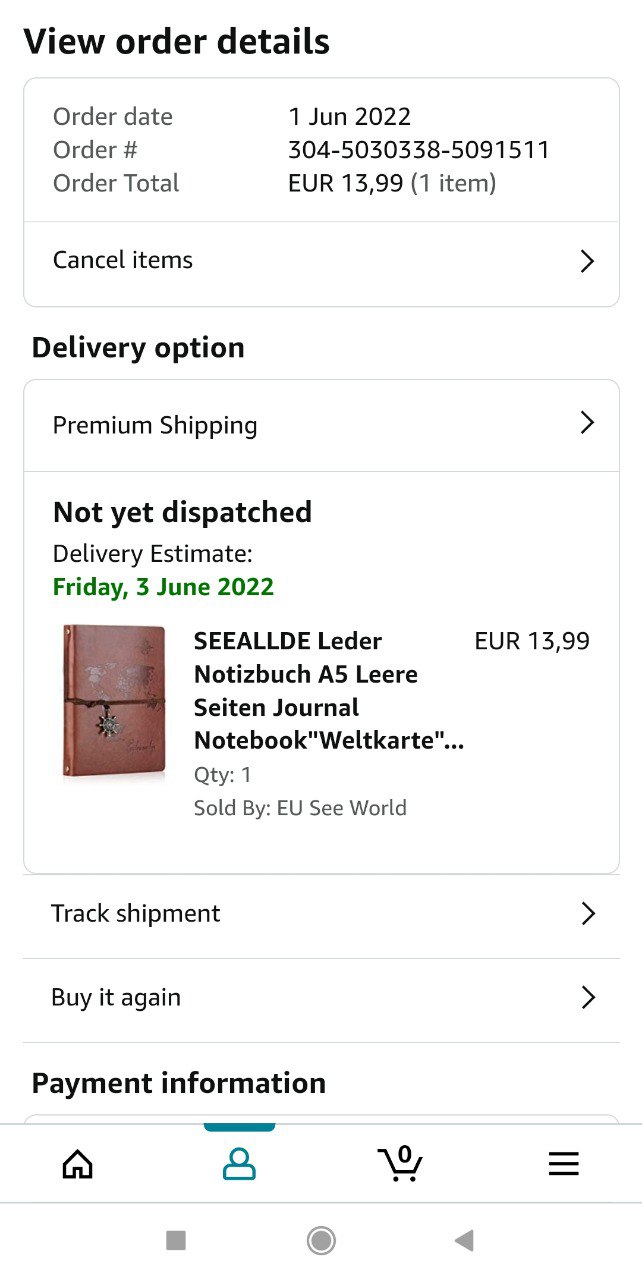Tap Buy it again link
The image size is (642, 1279).
pyautogui.click(x=321, y=999)
